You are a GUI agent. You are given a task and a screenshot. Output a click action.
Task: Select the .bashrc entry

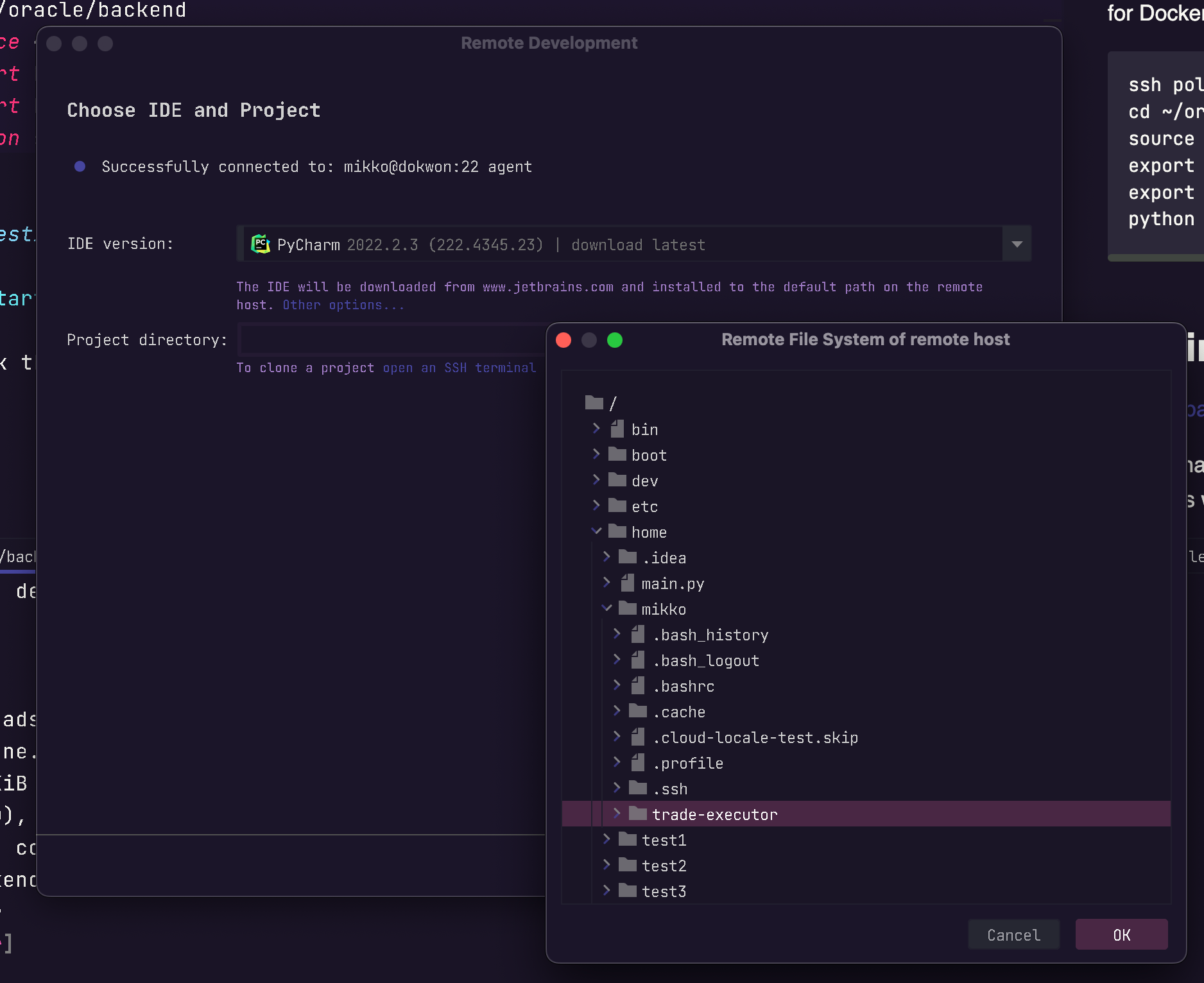[684, 686]
